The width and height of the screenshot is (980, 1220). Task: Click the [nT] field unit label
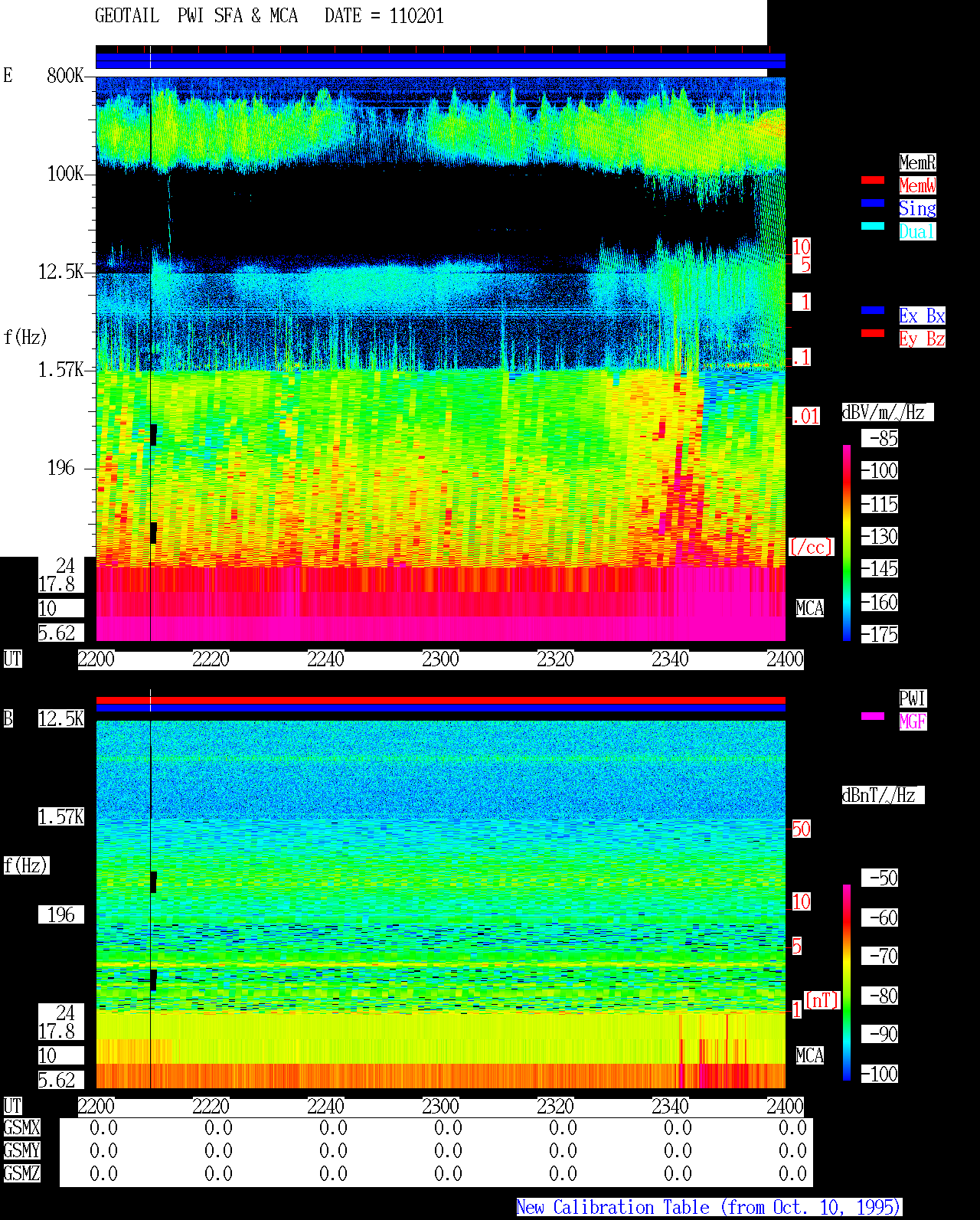822,1000
